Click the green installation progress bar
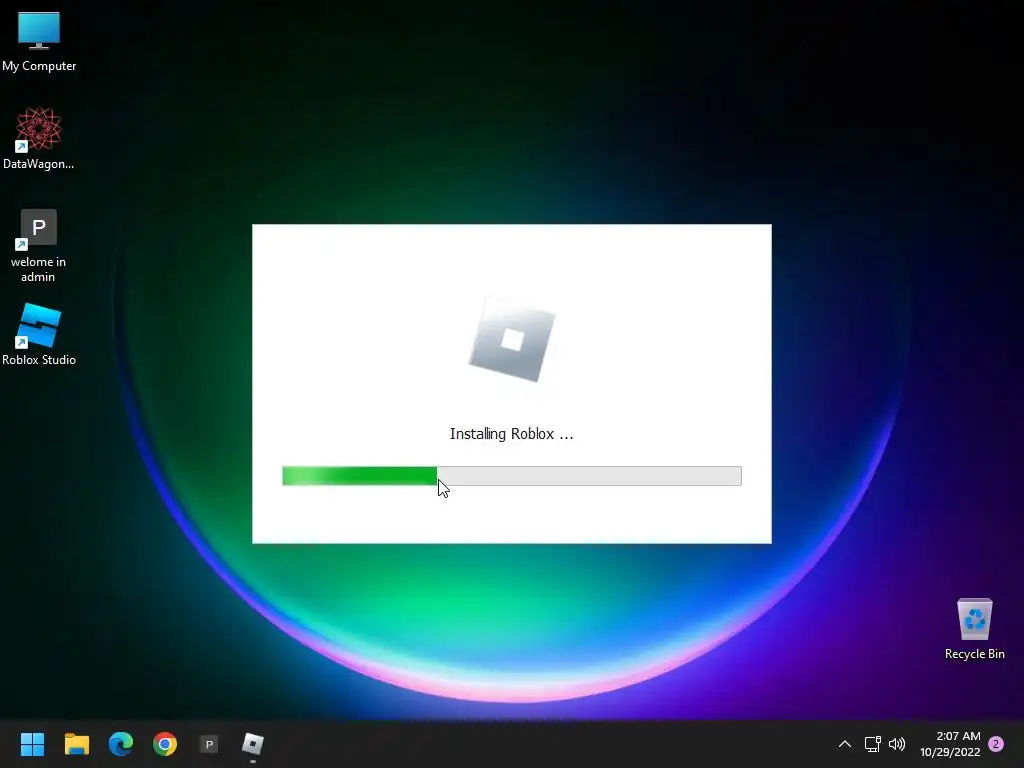 pyautogui.click(x=511, y=476)
